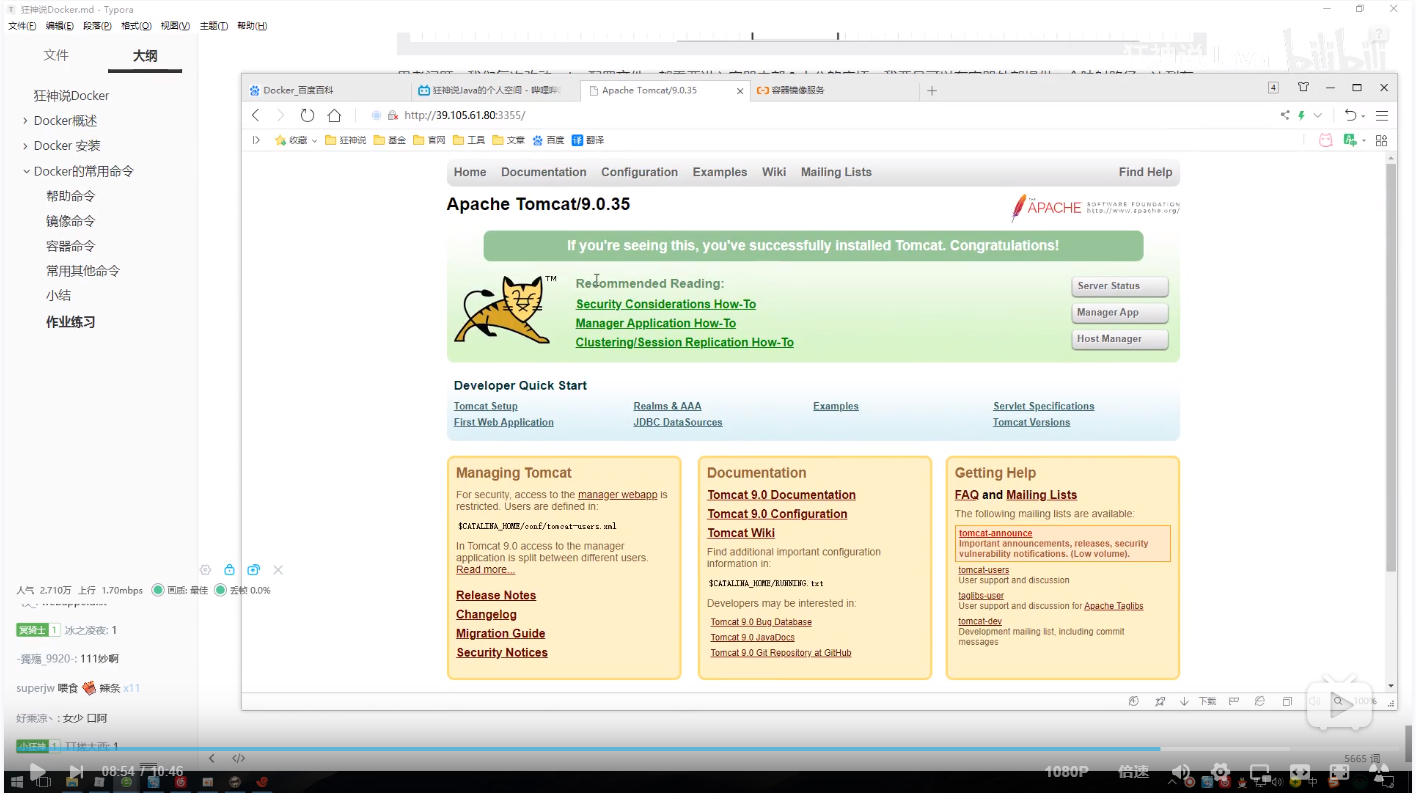This screenshot has width=1416, height=795.
Task: Open the 格式(O) menu in Typora
Action: pyautogui.click(x=136, y=26)
